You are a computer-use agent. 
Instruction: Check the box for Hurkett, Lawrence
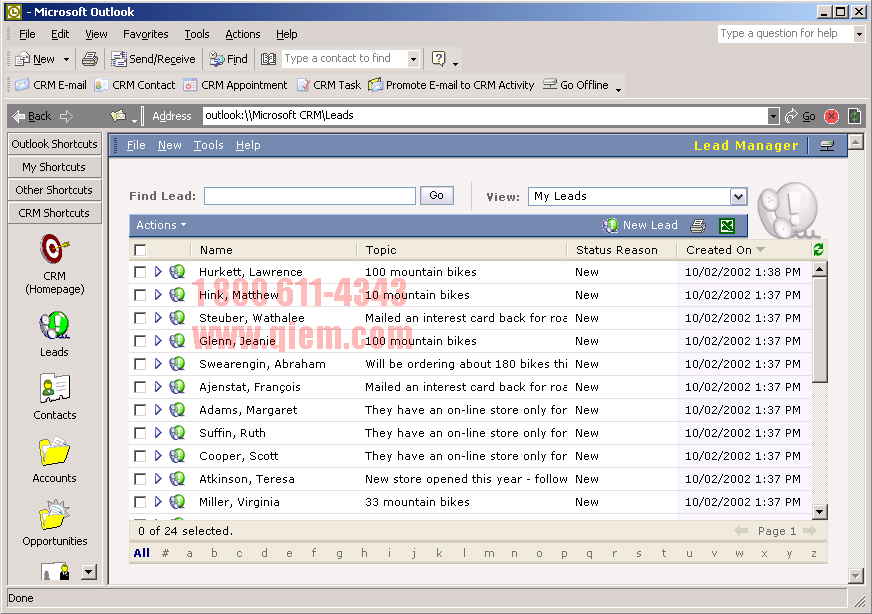[140, 272]
